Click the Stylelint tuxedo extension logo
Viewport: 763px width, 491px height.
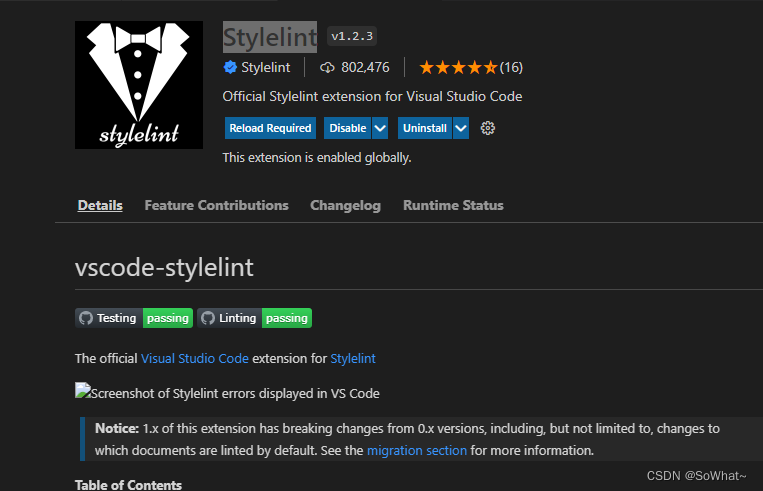(x=139, y=85)
